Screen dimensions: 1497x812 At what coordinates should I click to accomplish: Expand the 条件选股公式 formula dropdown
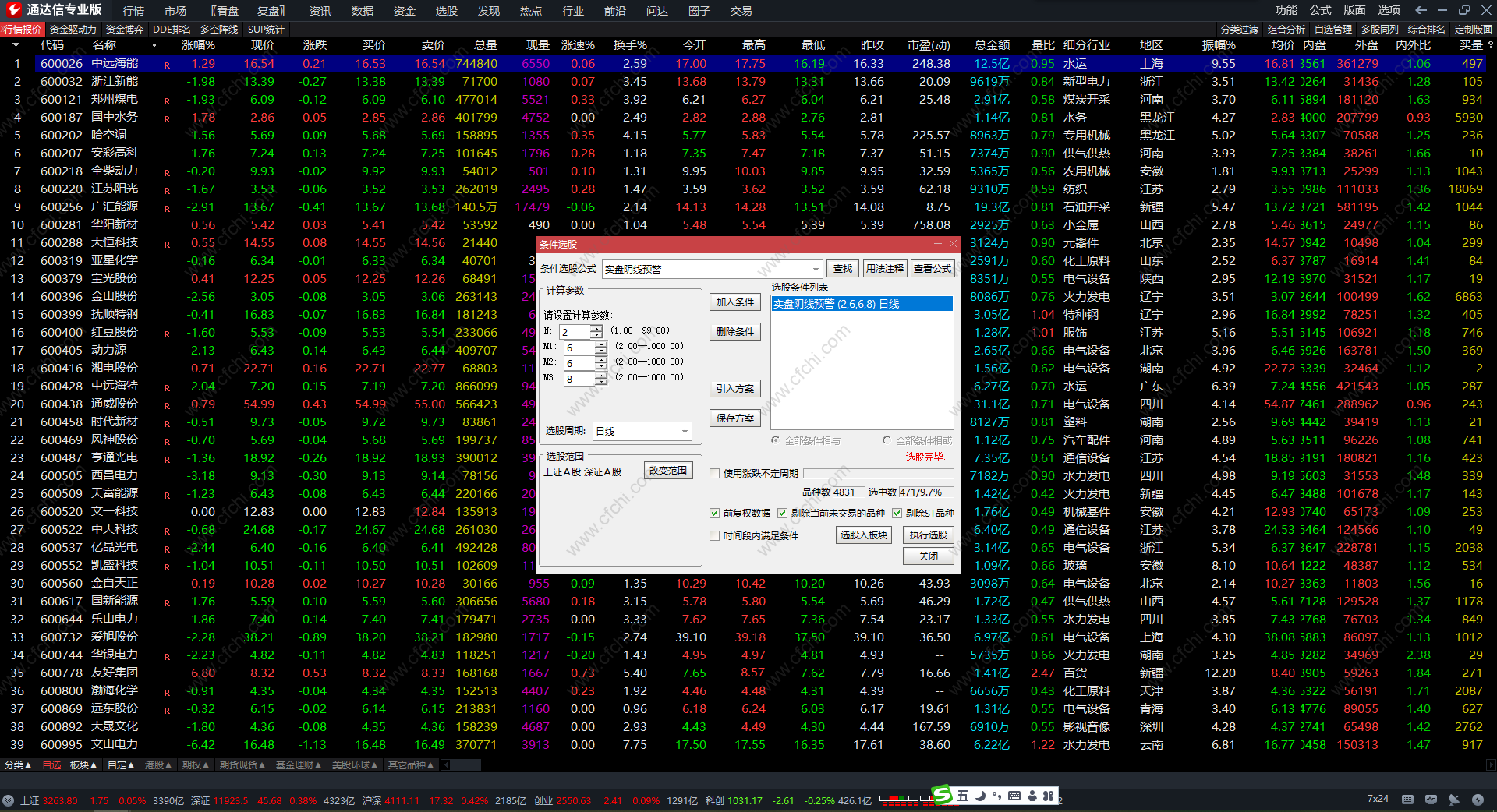816,269
